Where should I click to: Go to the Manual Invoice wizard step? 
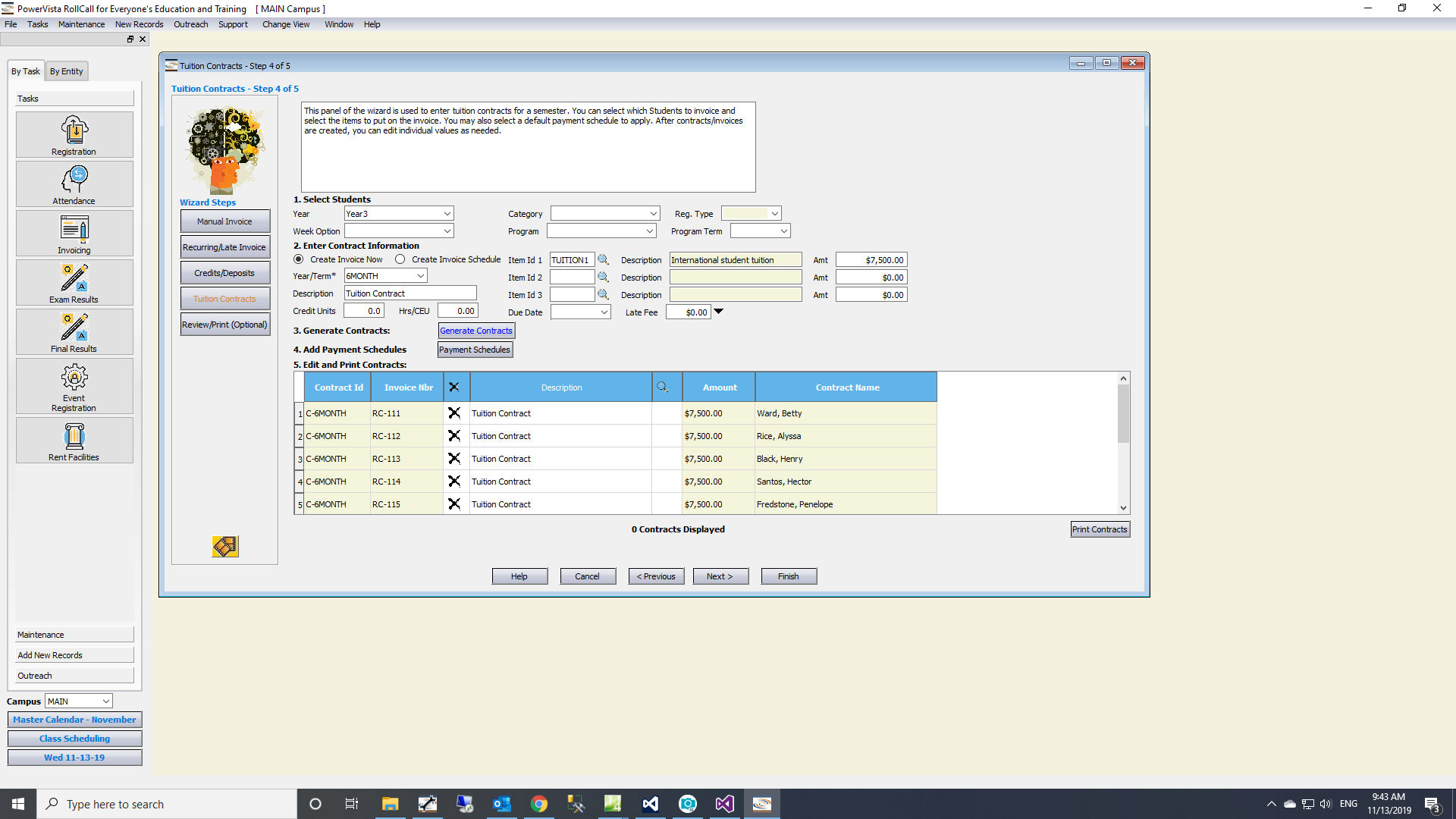(225, 221)
